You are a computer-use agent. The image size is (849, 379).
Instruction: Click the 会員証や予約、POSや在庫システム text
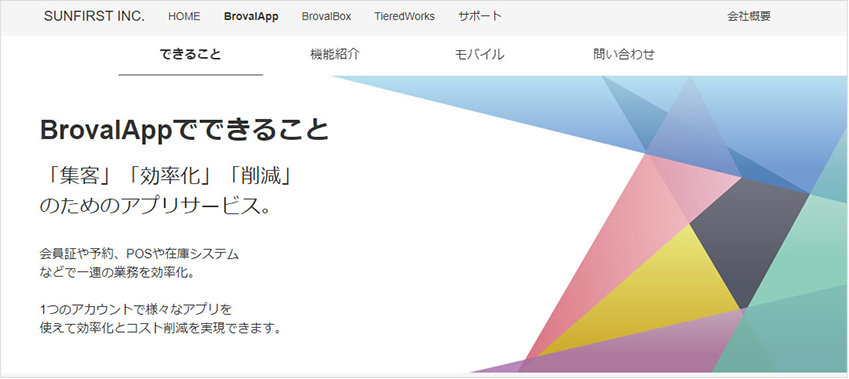[x=139, y=253]
